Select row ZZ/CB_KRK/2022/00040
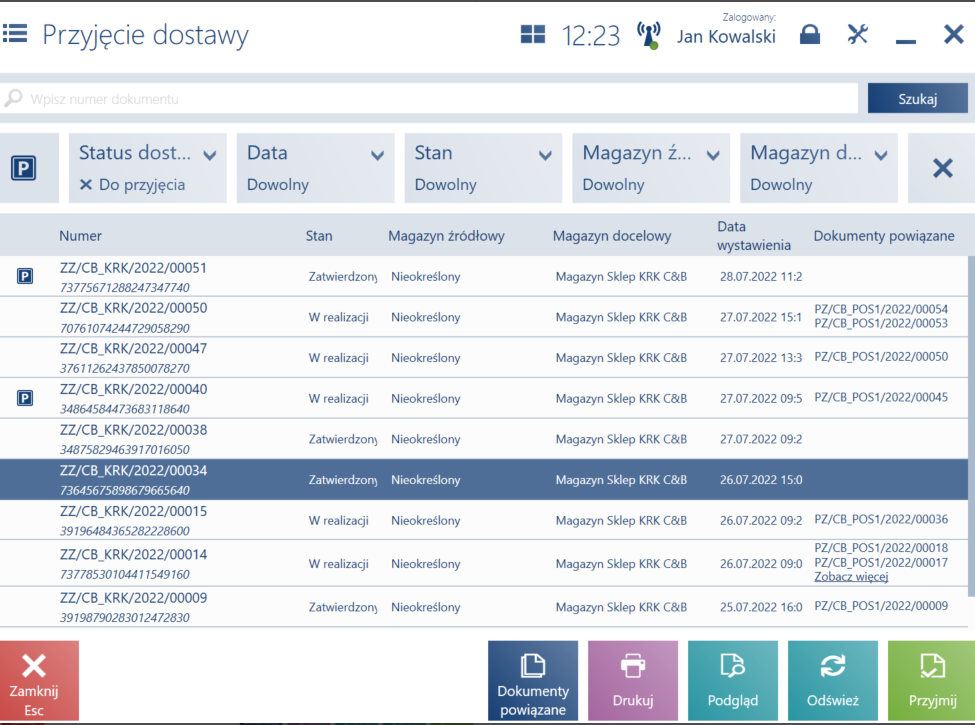Image resolution: width=975 pixels, height=725 pixels. [x=484, y=398]
